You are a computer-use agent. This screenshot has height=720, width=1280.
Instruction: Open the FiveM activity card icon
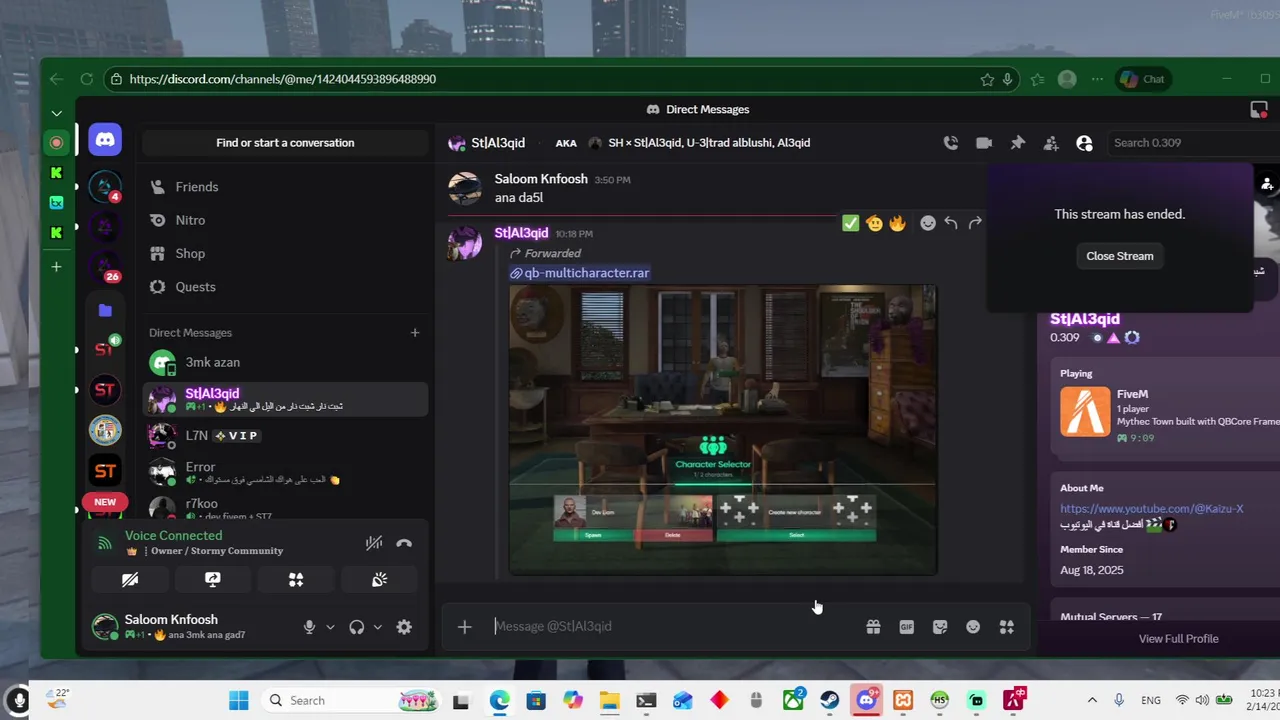click(x=1085, y=412)
